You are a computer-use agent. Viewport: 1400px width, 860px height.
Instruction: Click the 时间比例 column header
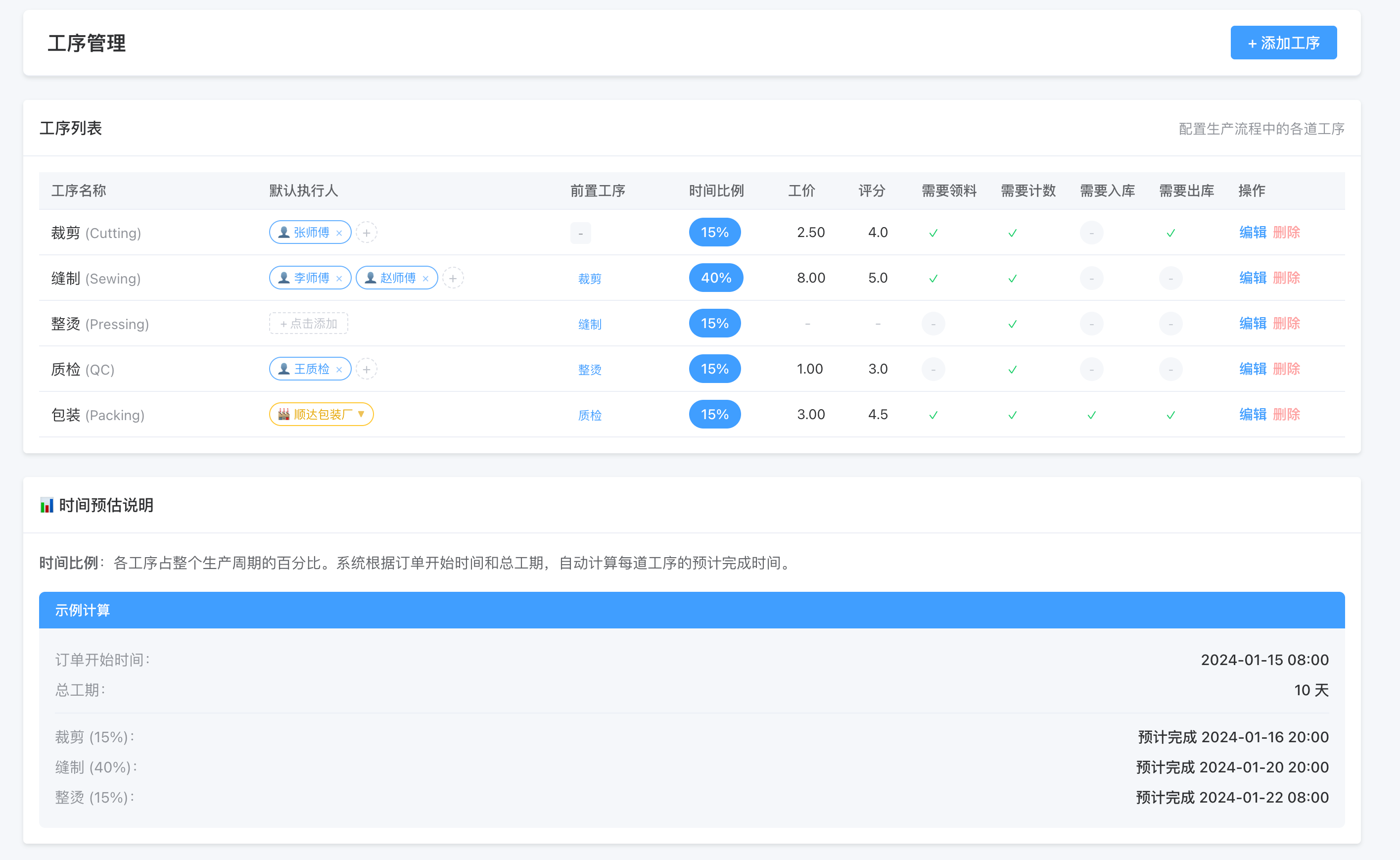point(716,191)
